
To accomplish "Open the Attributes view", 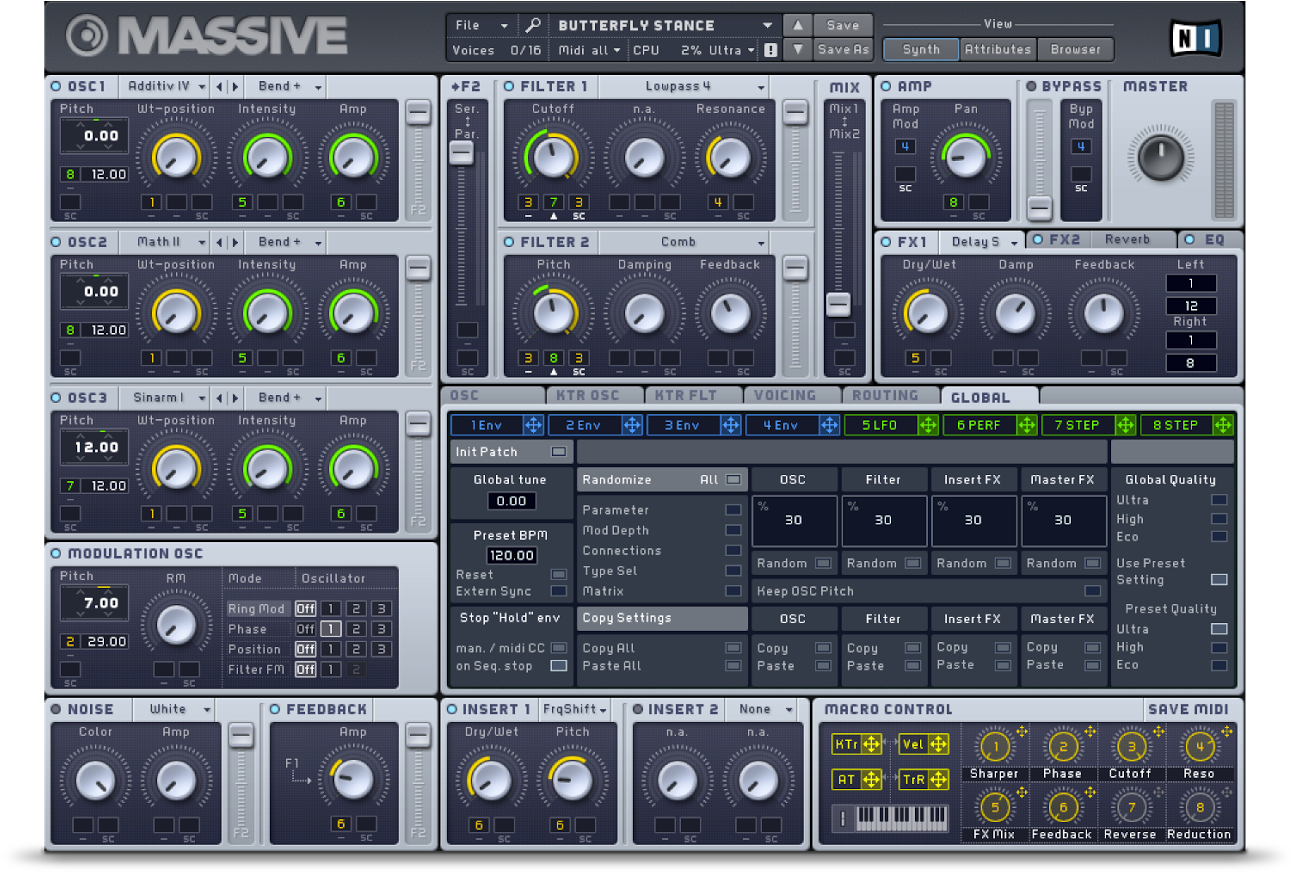I will [x=998, y=49].
